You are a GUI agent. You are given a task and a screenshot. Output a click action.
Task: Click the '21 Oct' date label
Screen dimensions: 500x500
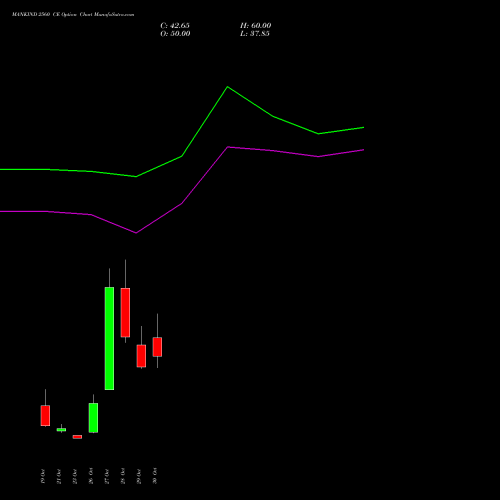coord(59,476)
